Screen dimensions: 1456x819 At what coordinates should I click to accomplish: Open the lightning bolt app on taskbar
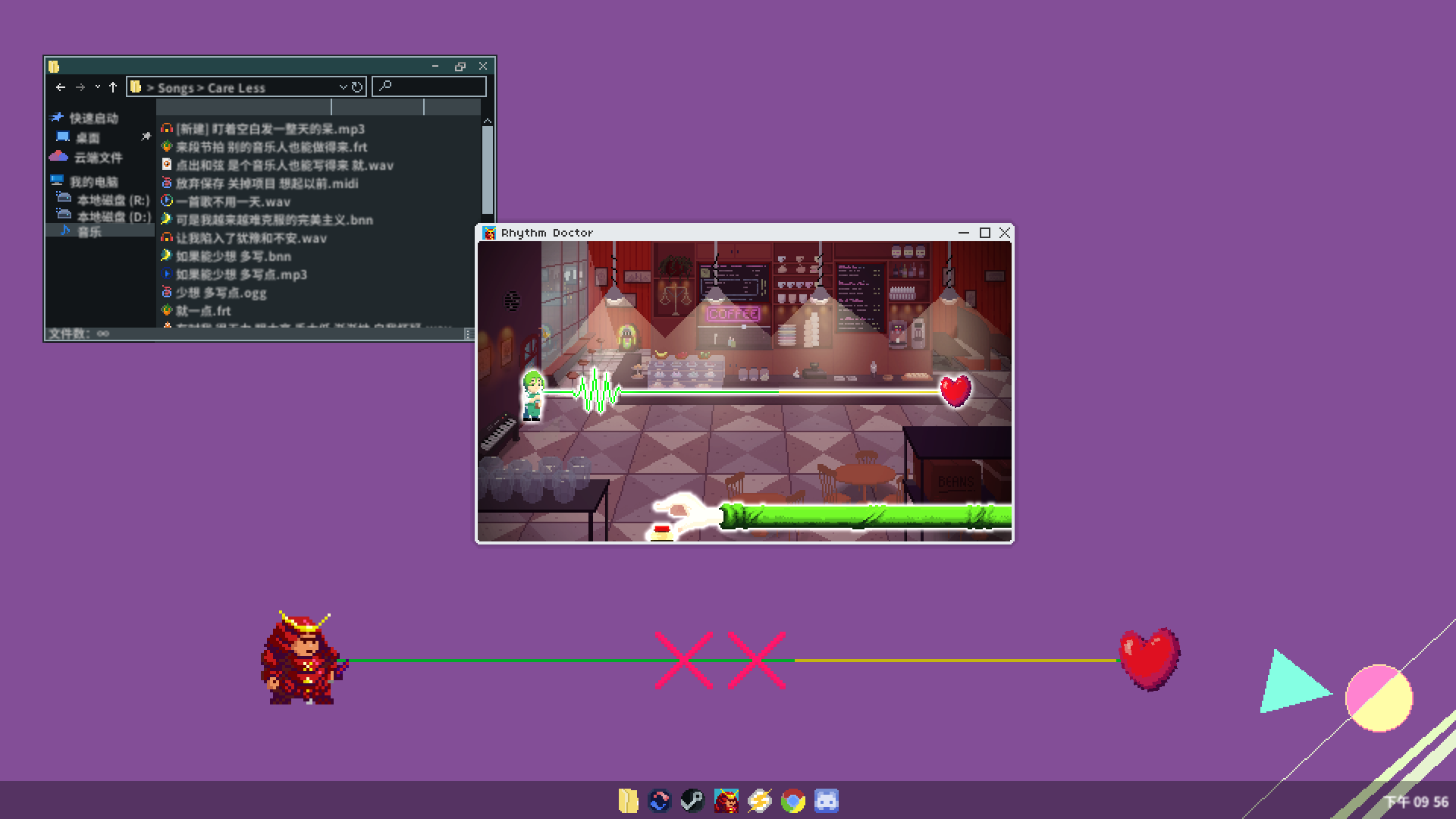[x=759, y=801]
